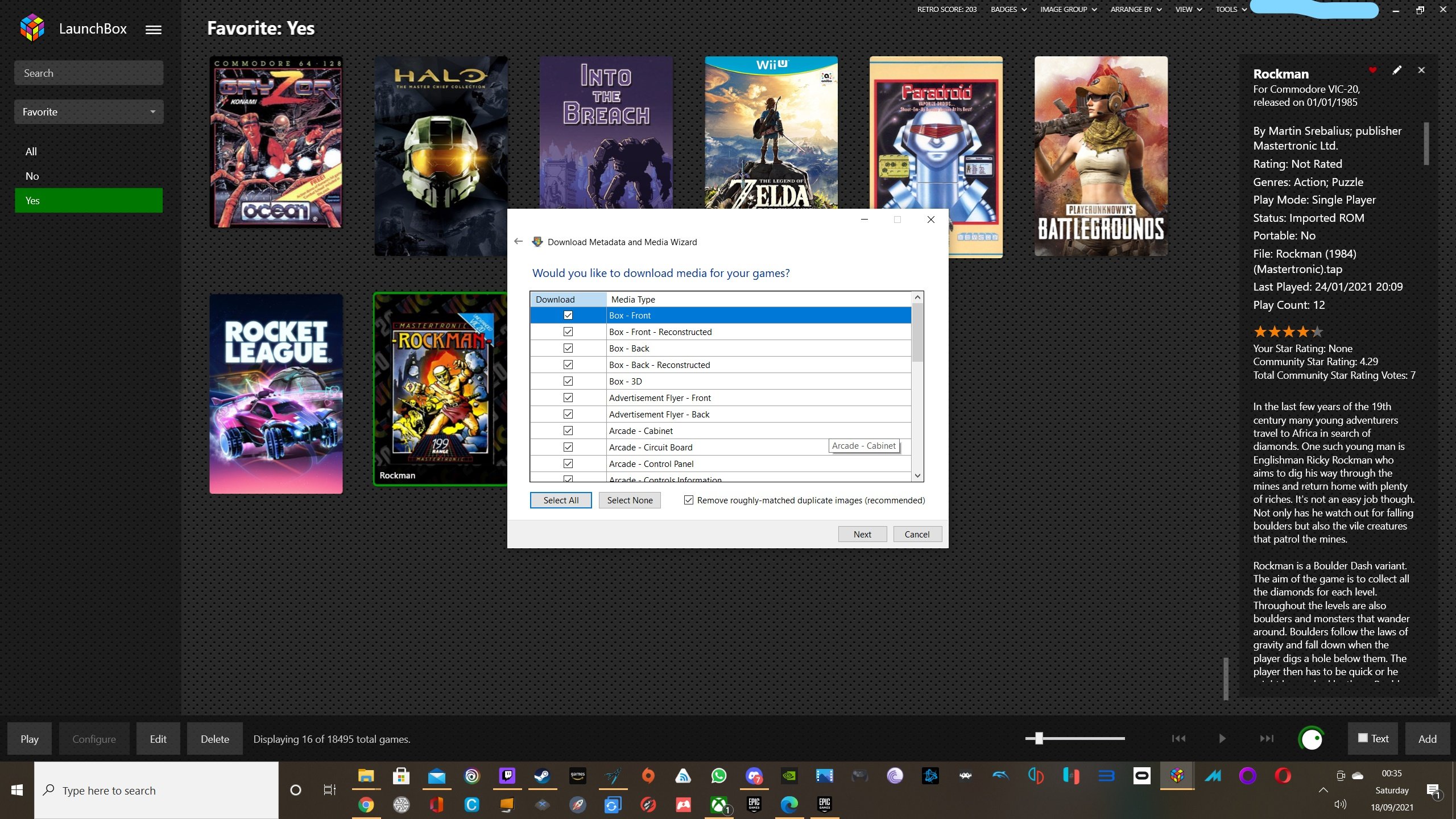Skip to next track in music controls

[1267, 738]
